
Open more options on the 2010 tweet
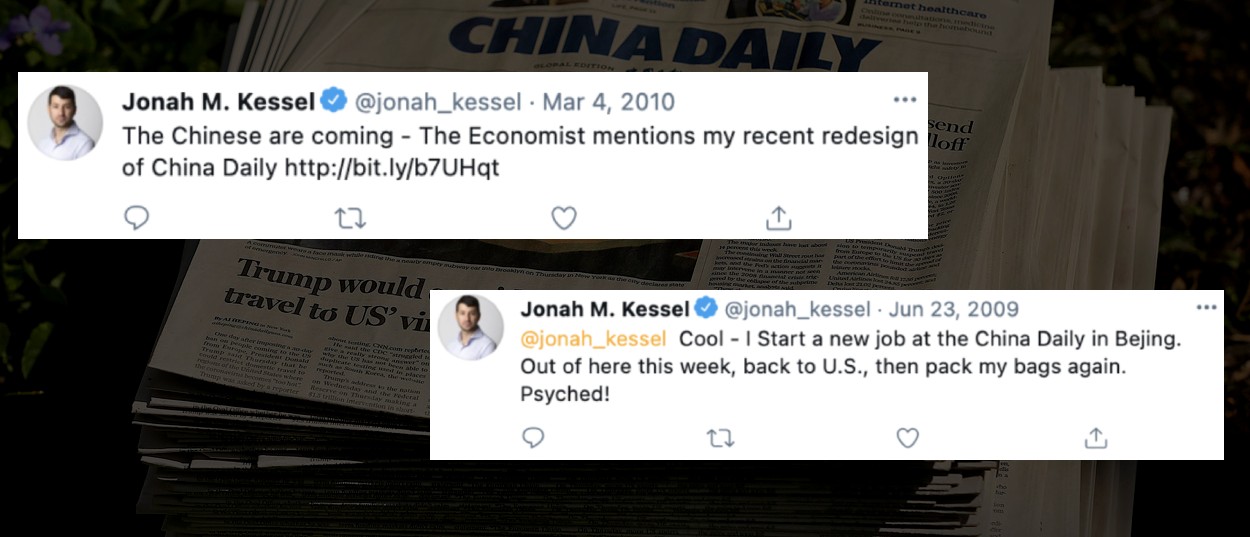tap(905, 100)
